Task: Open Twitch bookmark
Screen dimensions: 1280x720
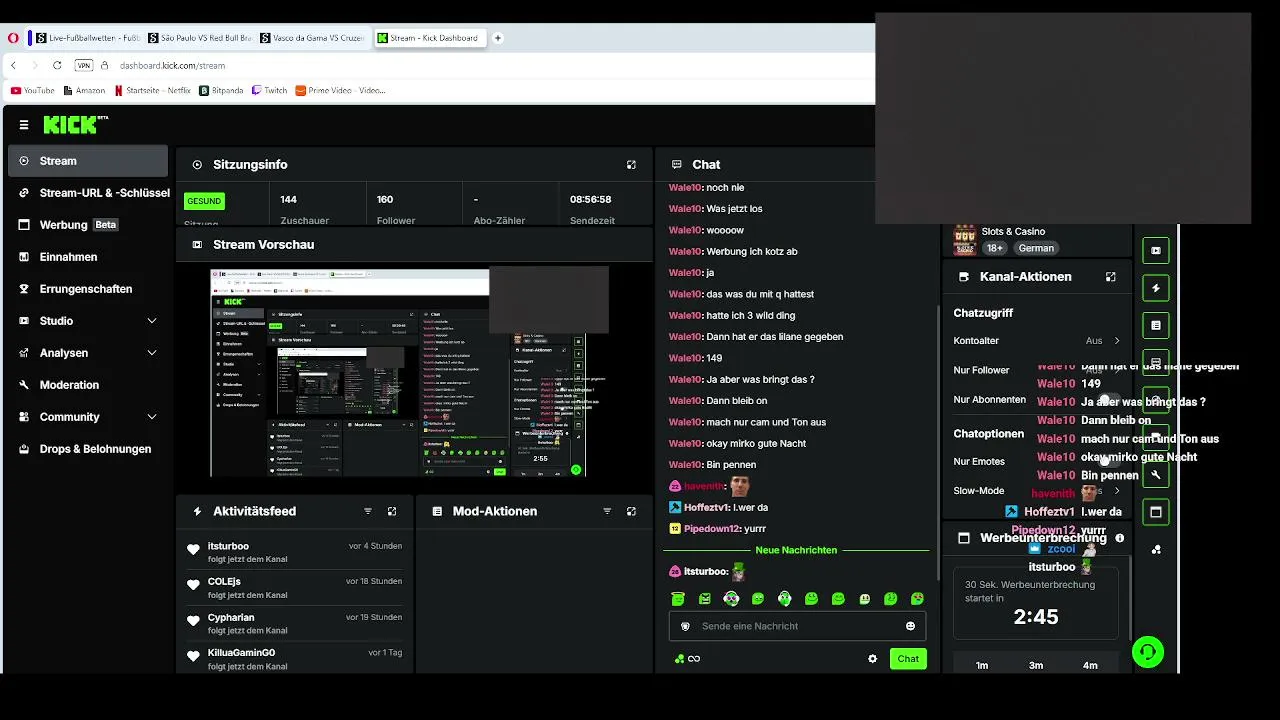Action: (x=268, y=90)
